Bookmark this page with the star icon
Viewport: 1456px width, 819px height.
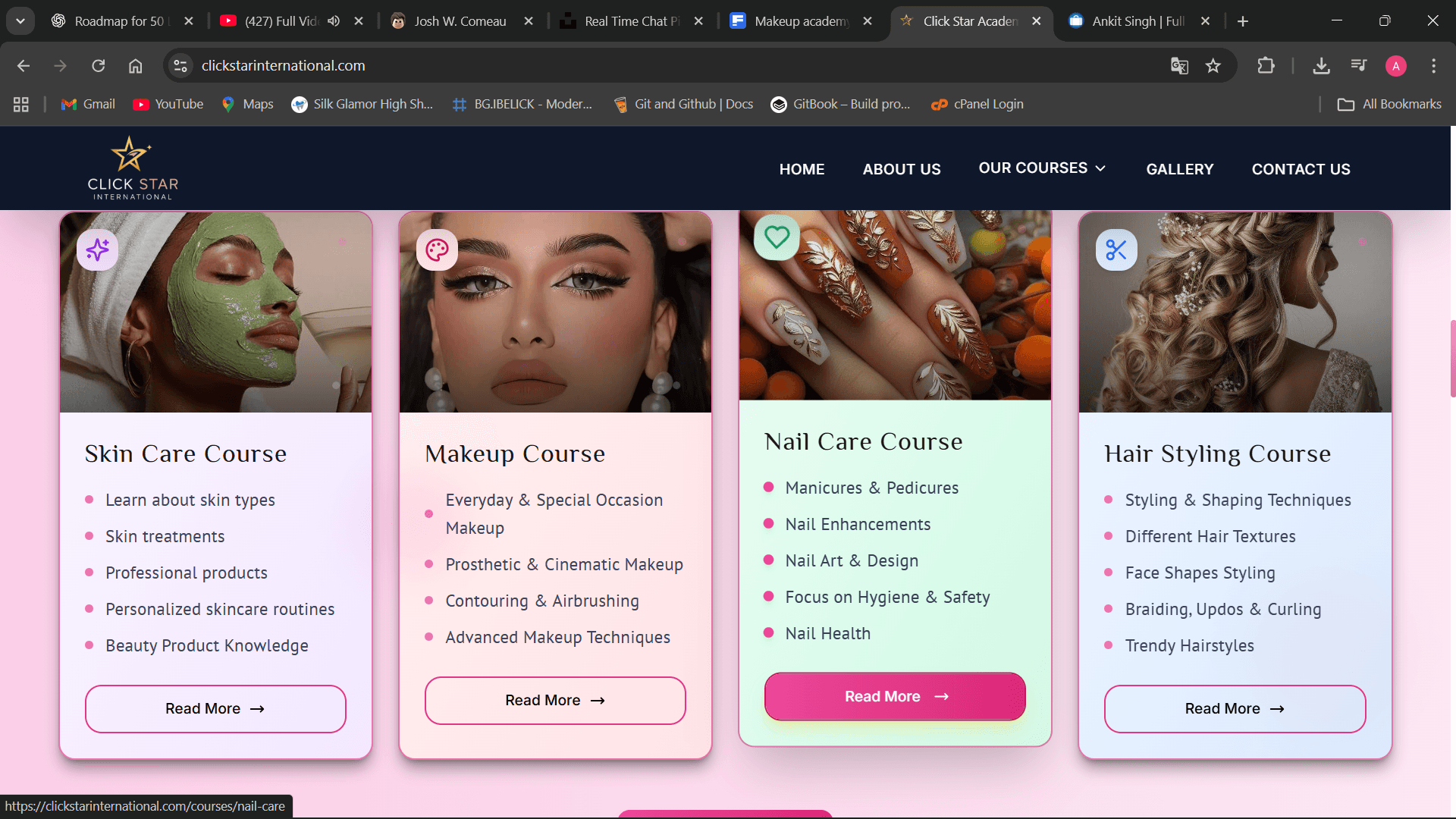pyautogui.click(x=1213, y=66)
